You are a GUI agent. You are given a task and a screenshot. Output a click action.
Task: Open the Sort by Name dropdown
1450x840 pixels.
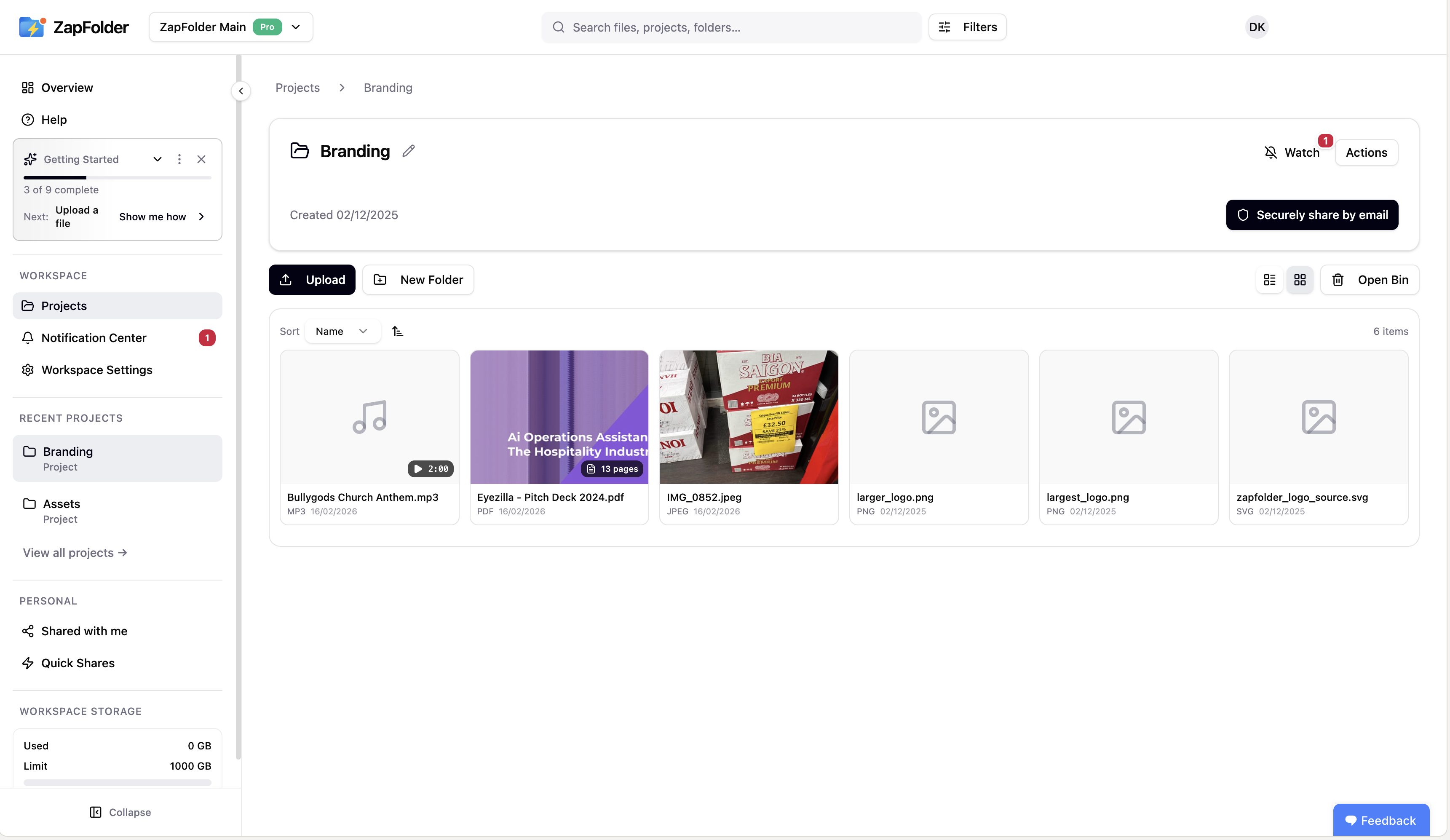(342, 332)
